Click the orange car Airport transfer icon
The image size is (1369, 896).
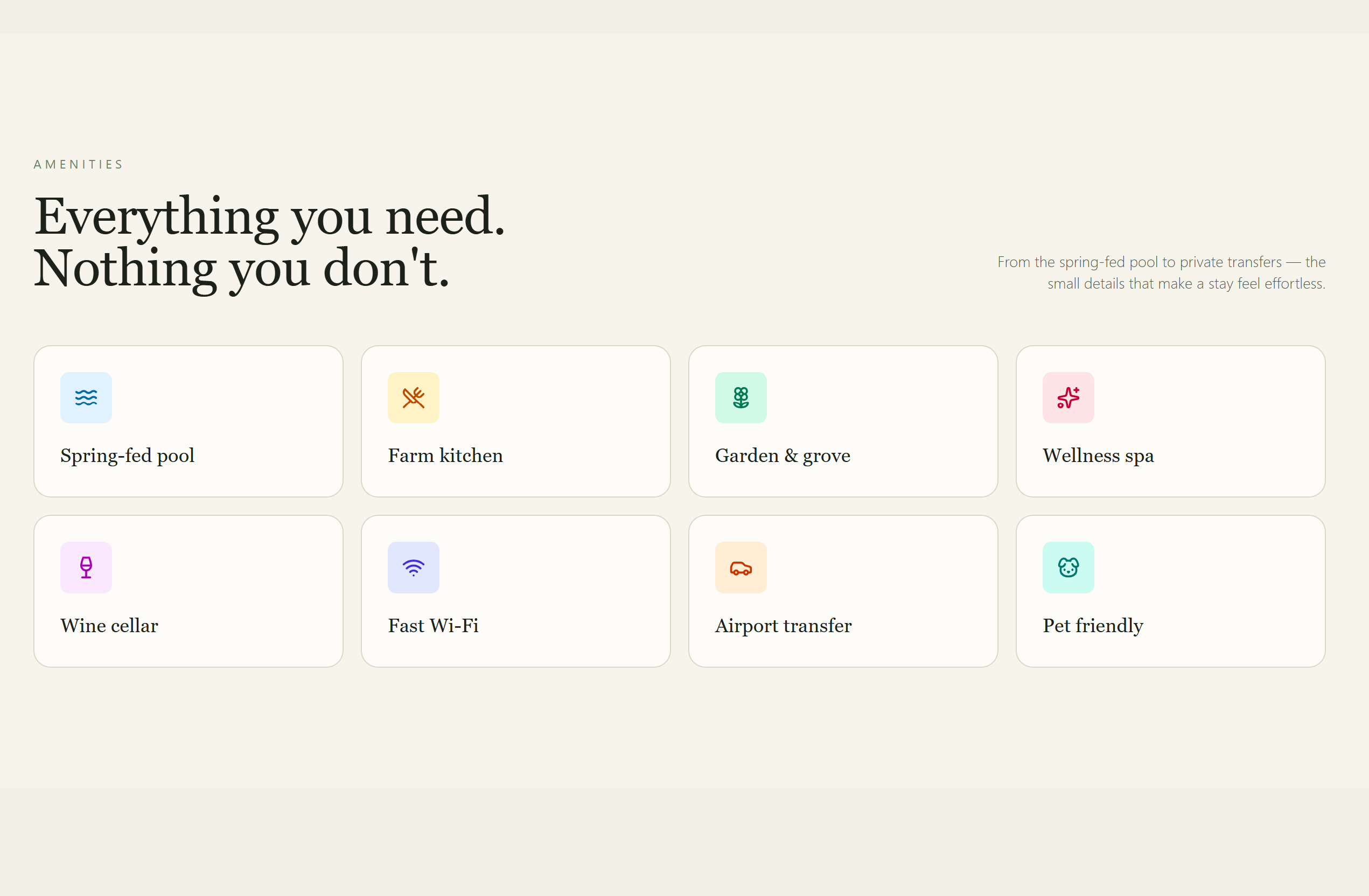pyautogui.click(x=741, y=567)
